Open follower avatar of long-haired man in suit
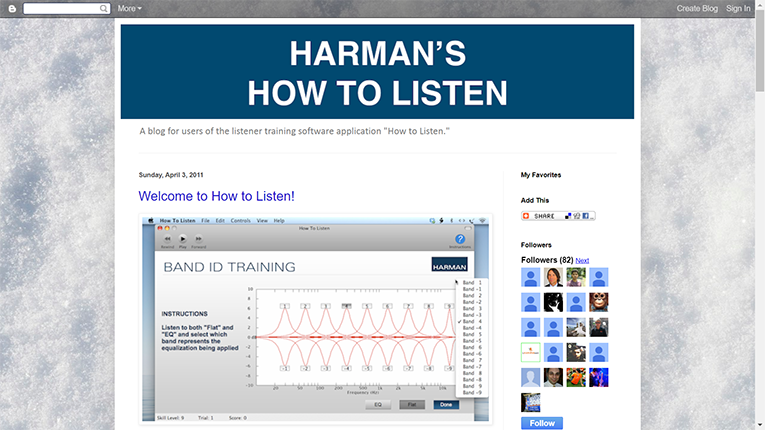Viewport: 765px width, 430px height. tap(553, 277)
